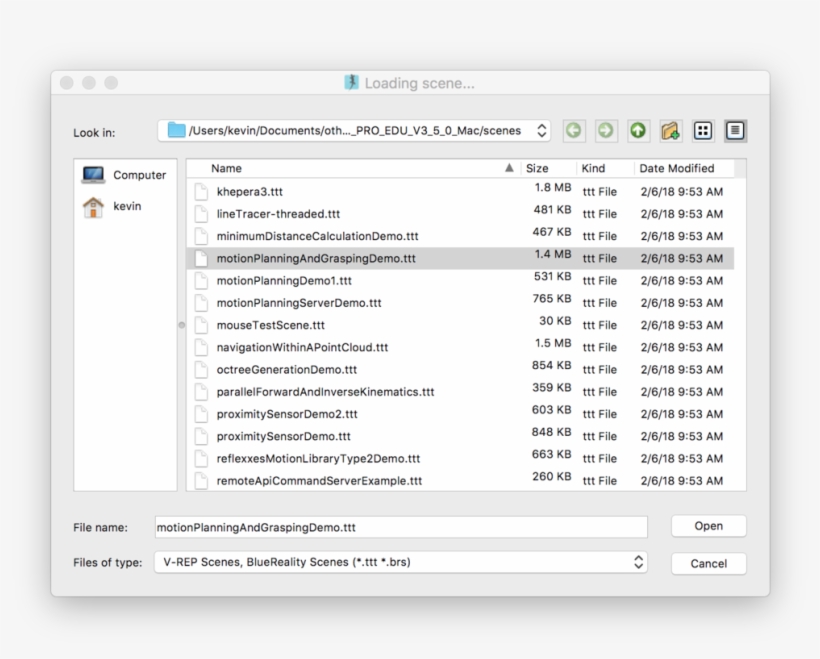Open the selected scene file

coord(708,525)
